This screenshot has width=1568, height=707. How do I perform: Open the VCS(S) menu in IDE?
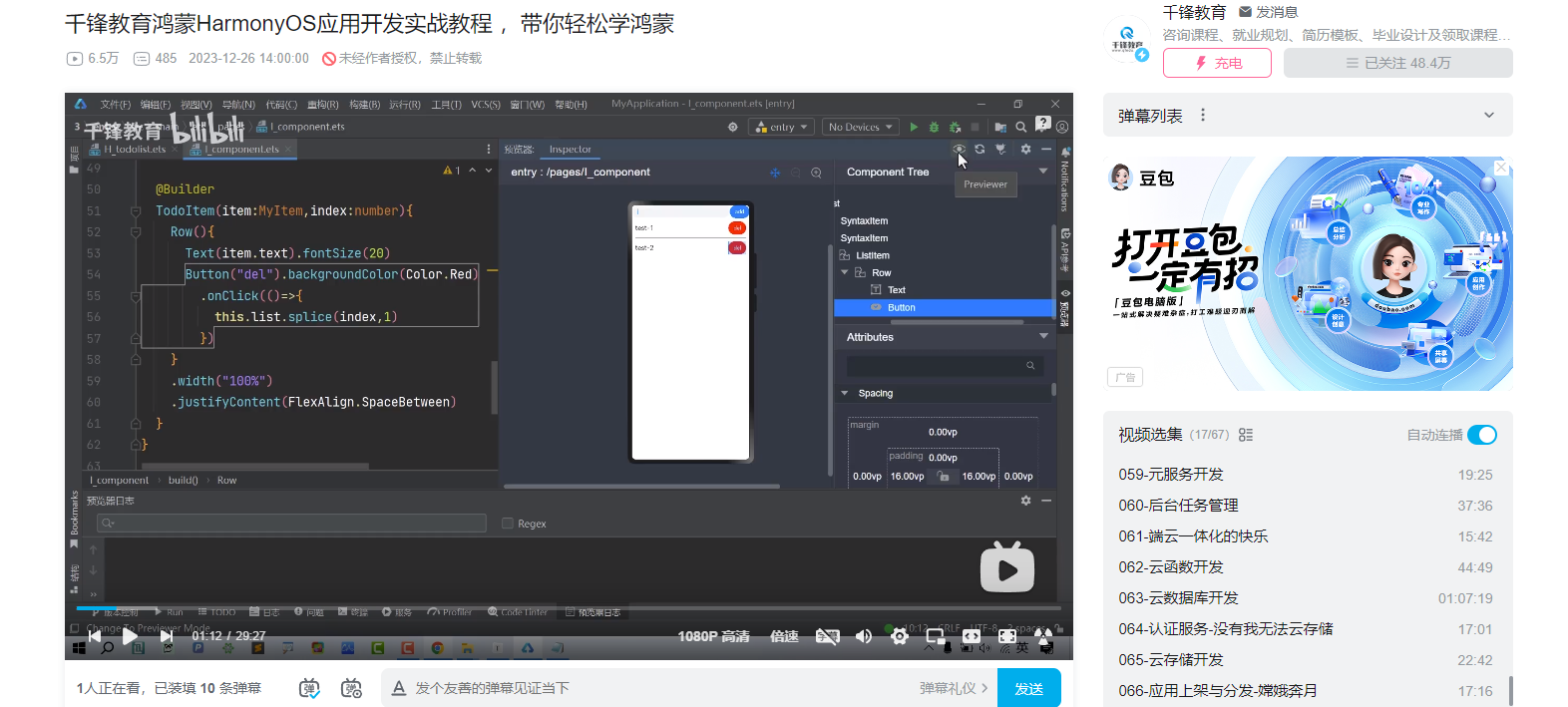(486, 105)
